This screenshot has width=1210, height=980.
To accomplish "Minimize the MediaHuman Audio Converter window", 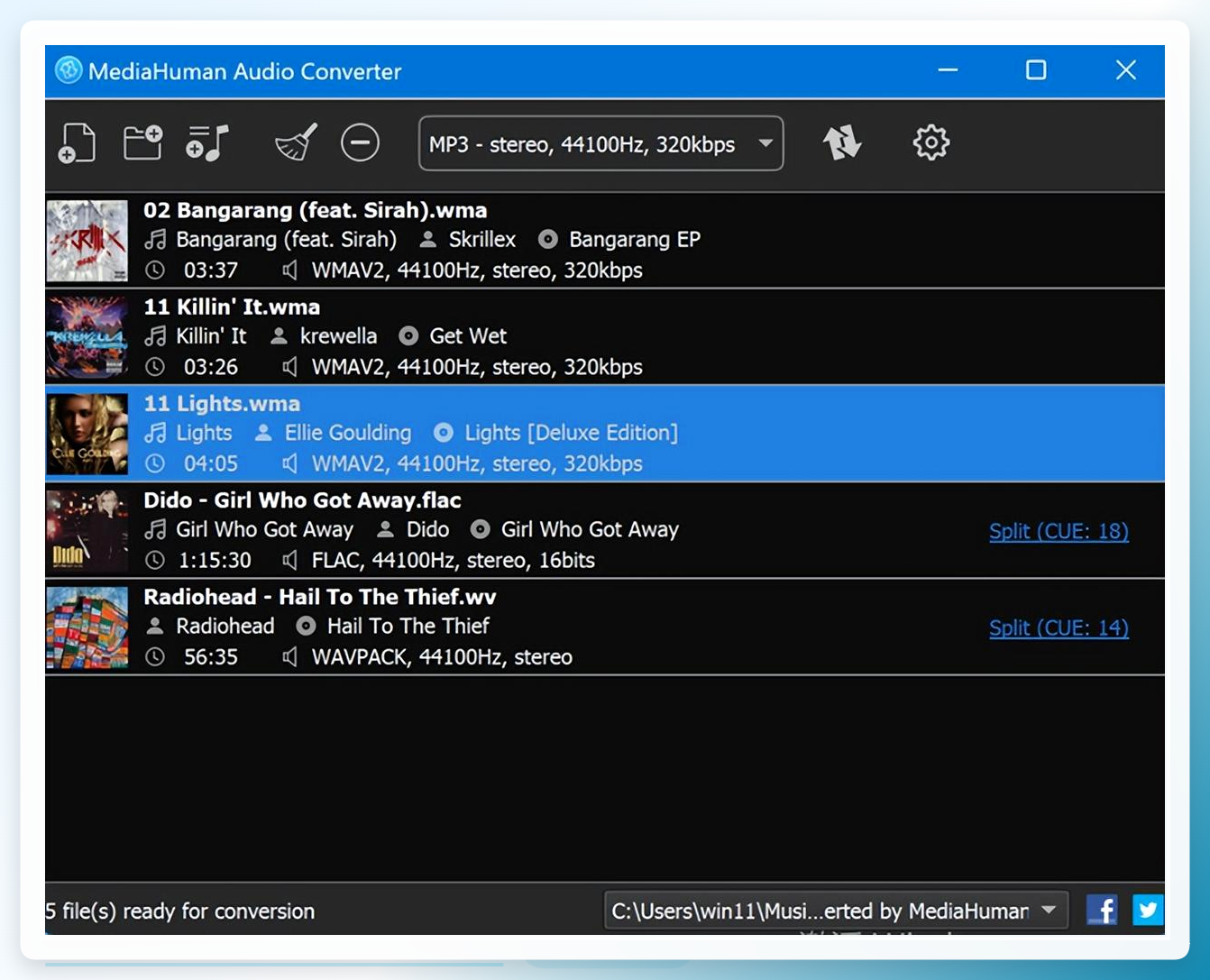I will [x=948, y=70].
